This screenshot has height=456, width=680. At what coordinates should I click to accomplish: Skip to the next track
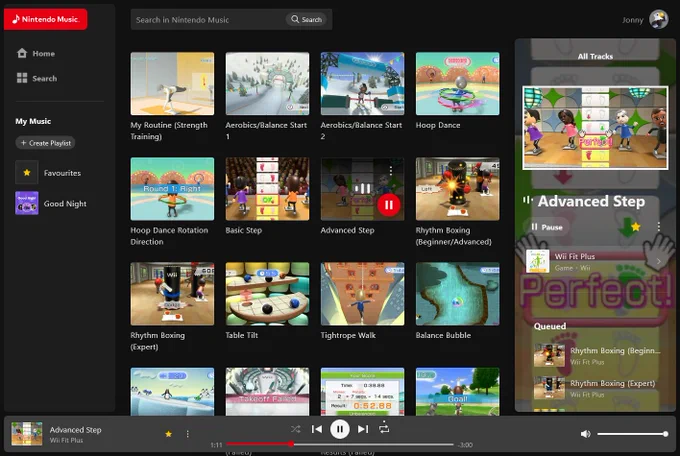(363, 429)
